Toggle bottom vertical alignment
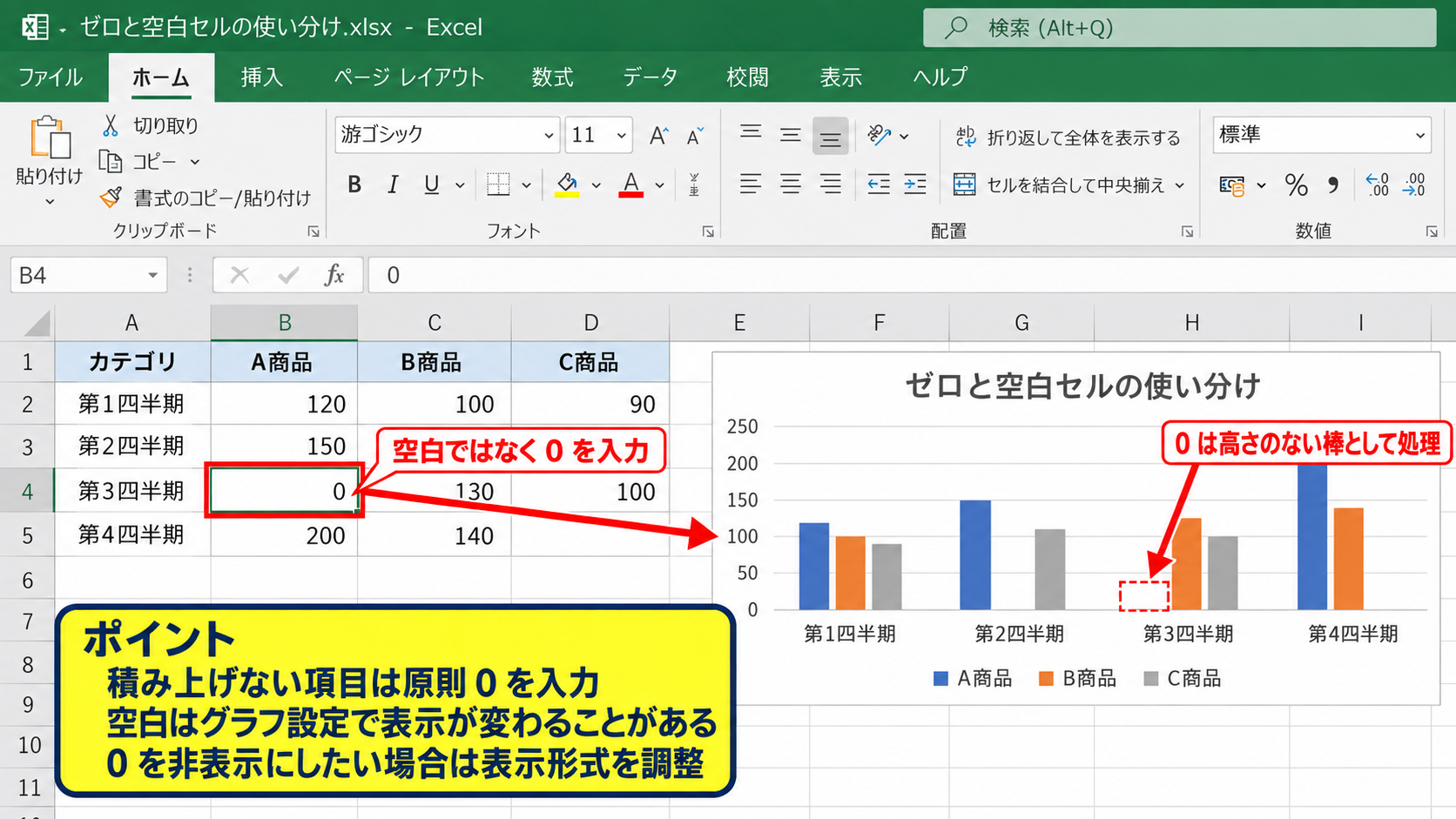The height and width of the screenshot is (819, 1456). pyautogui.click(x=830, y=135)
